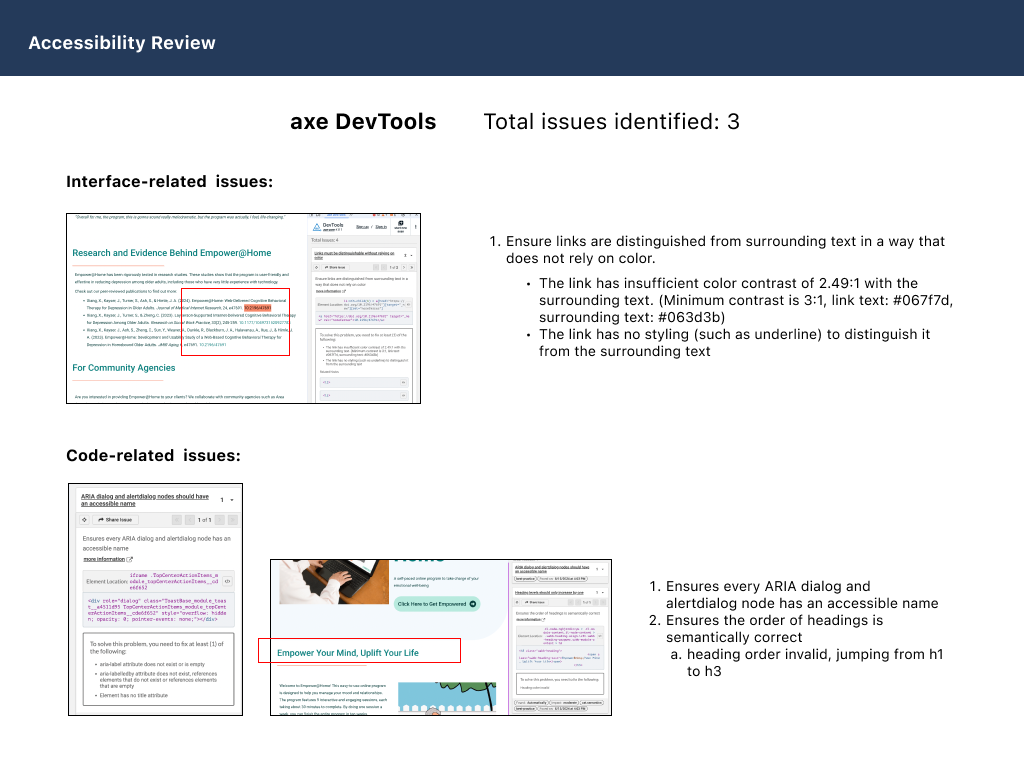Go to previous issue arrow in ARIA panel

pos(189,520)
